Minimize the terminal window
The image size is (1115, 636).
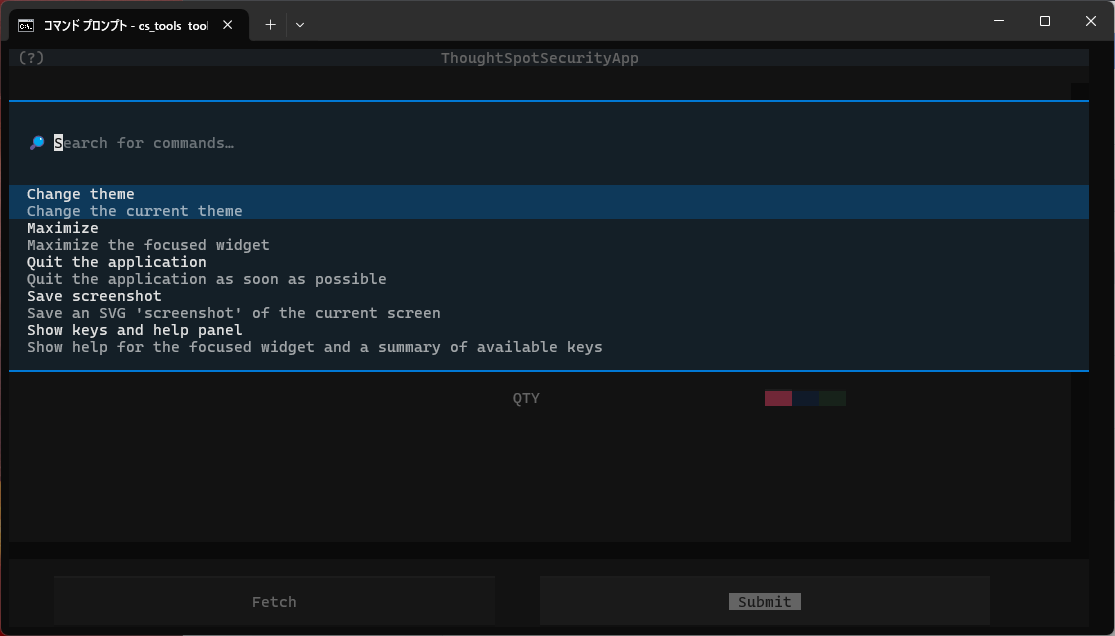(999, 21)
